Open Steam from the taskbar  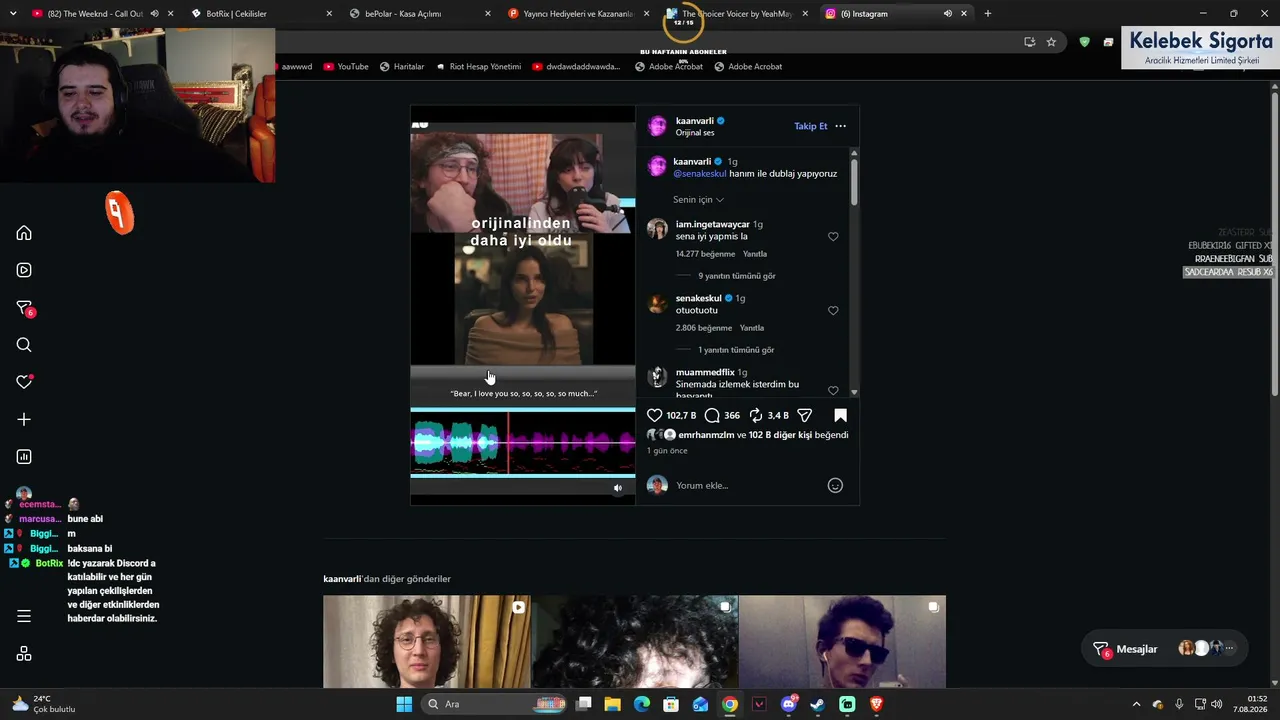click(x=818, y=704)
